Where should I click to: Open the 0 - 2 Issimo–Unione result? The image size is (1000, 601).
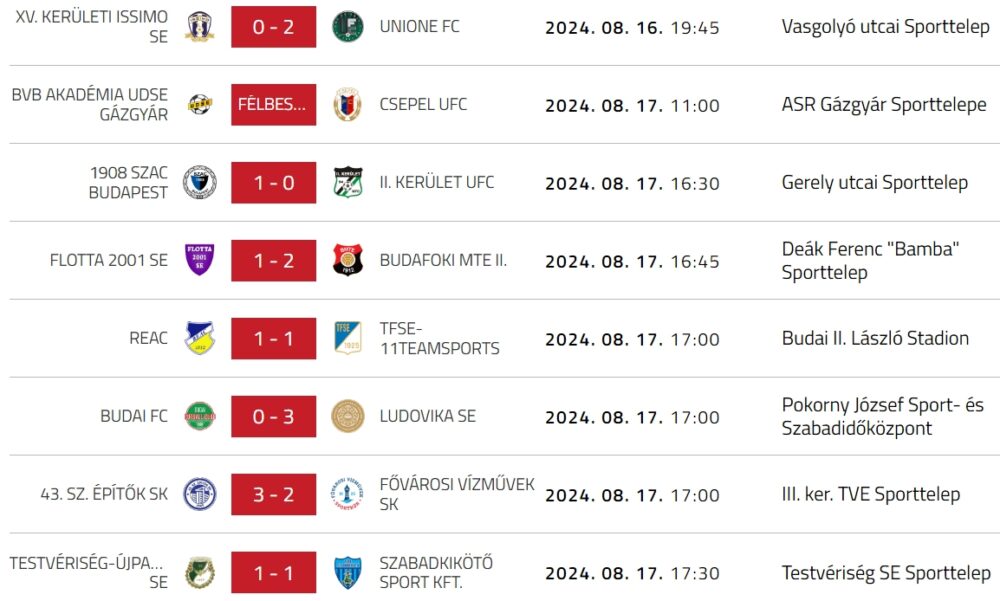point(273,27)
